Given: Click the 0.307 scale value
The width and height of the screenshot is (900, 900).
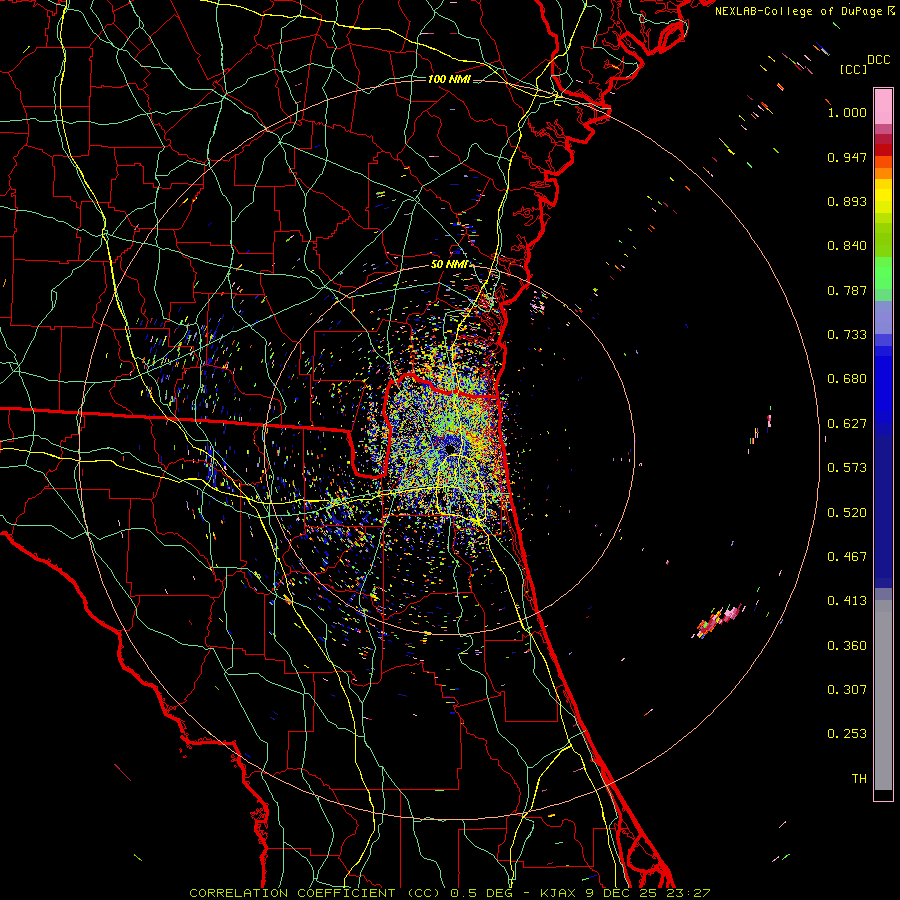Looking at the screenshot, I should point(847,690).
